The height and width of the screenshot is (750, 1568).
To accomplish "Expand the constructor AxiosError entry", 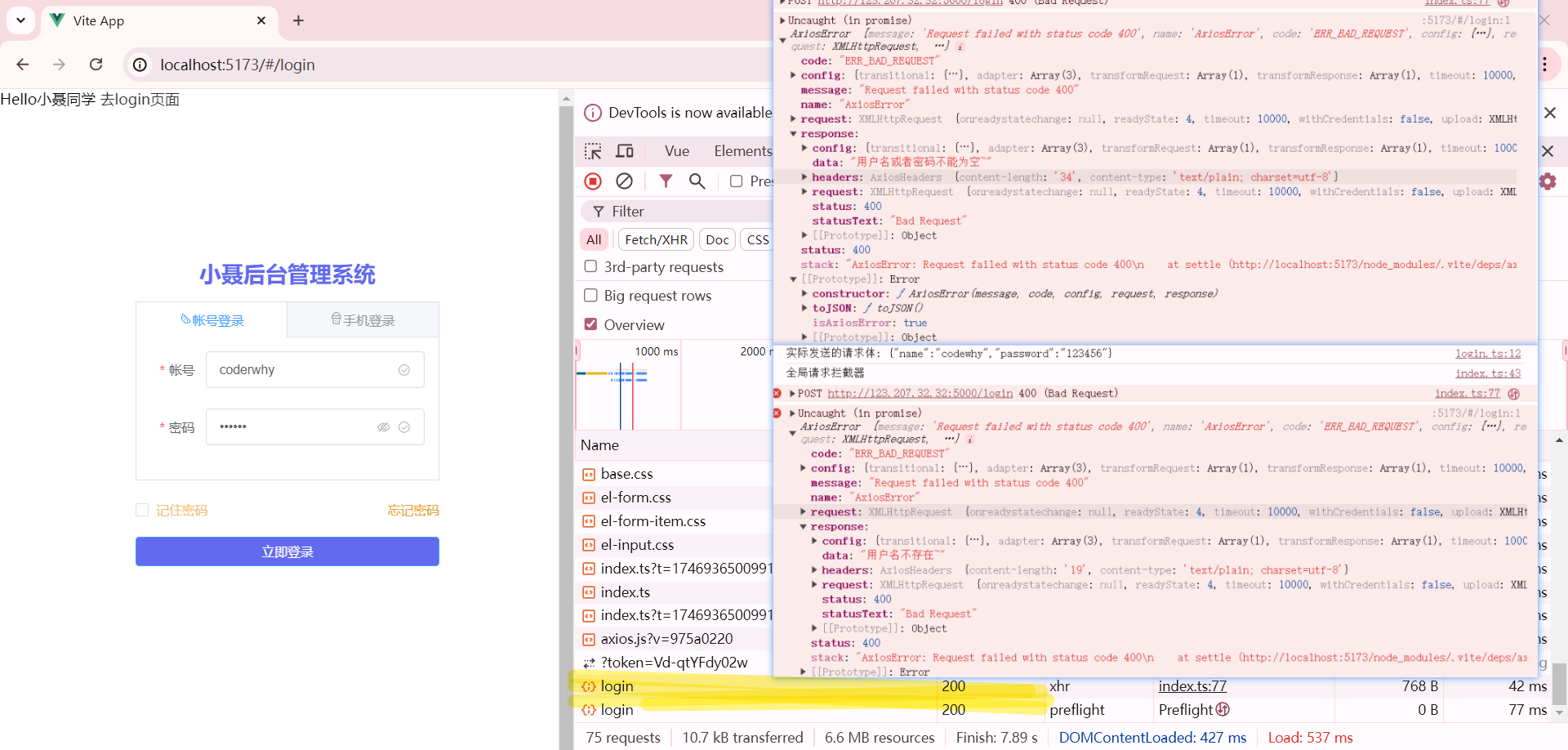I will click(804, 293).
